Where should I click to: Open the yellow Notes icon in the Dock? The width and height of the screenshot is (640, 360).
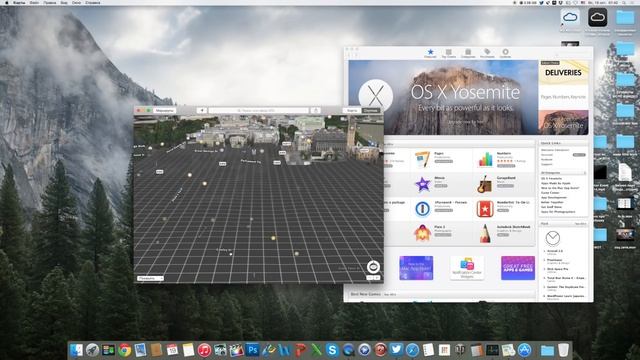tap(188, 350)
